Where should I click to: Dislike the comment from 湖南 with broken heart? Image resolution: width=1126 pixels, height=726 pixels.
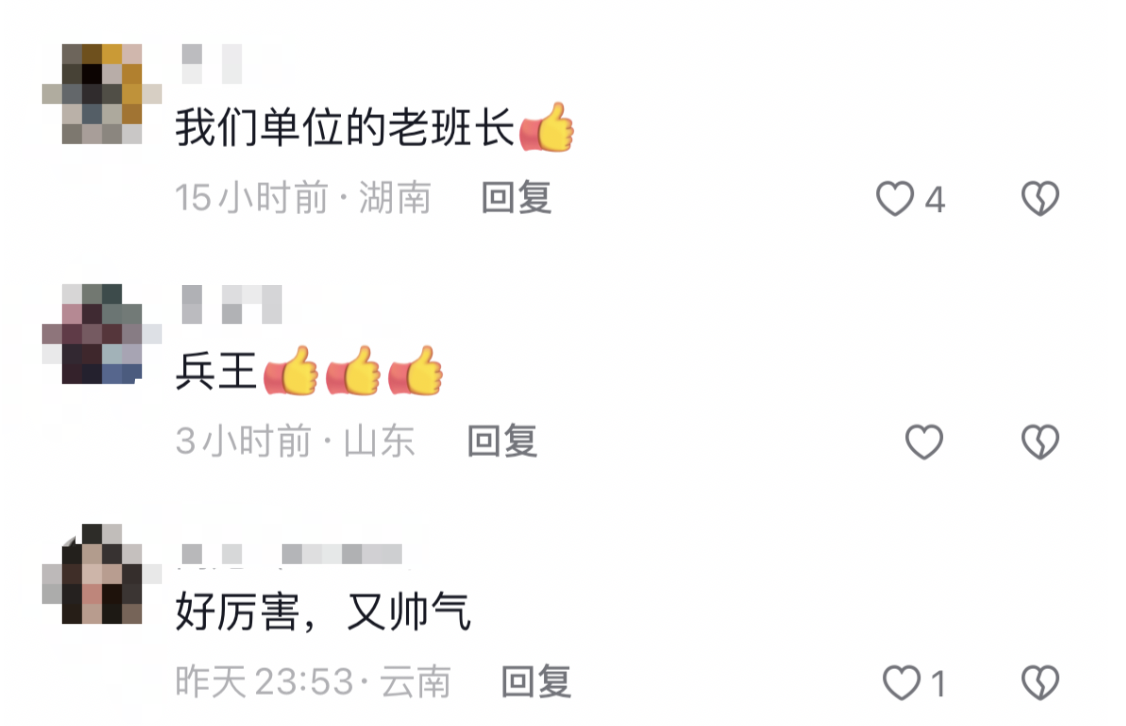(x=1040, y=199)
